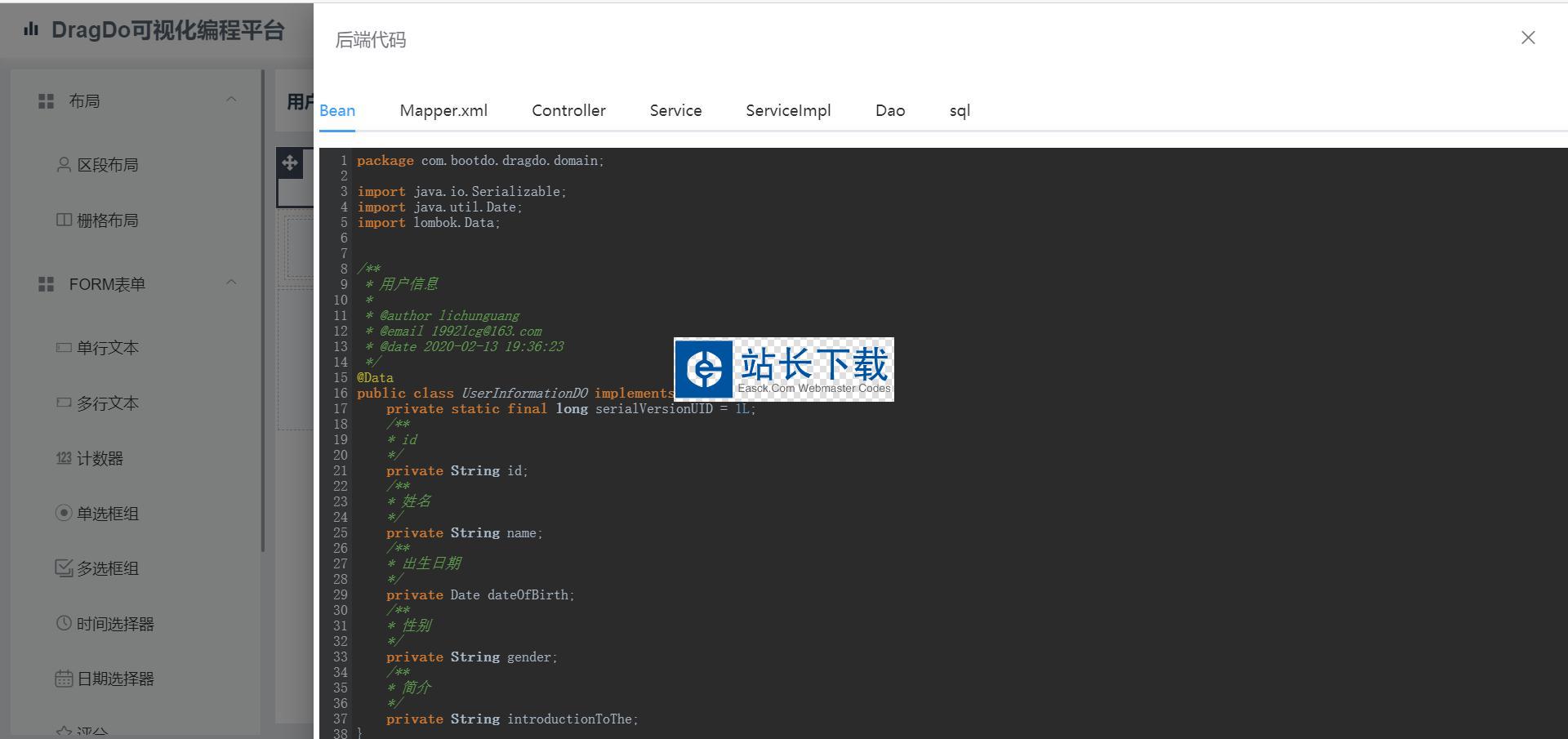View the sql tab
1568x739 pixels.
[x=960, y=111]
